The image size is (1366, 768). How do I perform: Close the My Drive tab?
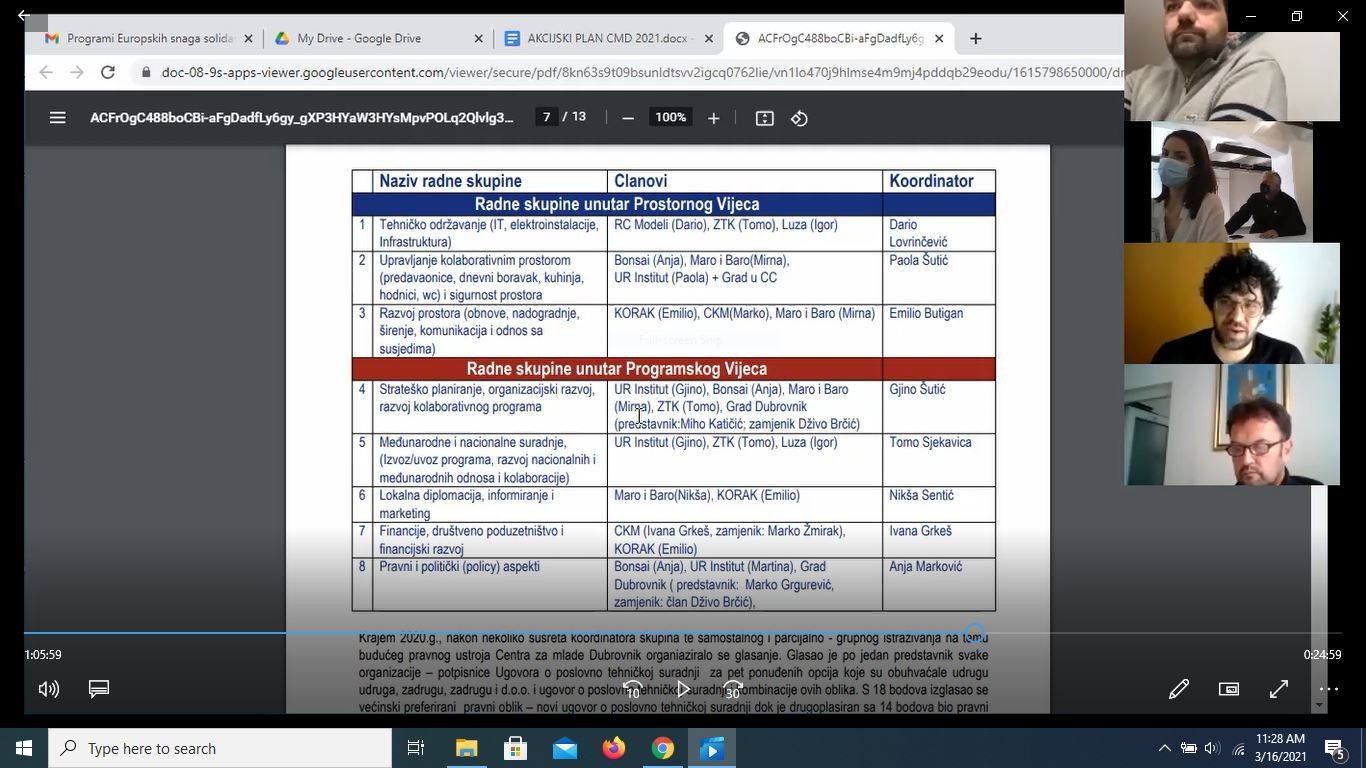[x=478, y=38]
